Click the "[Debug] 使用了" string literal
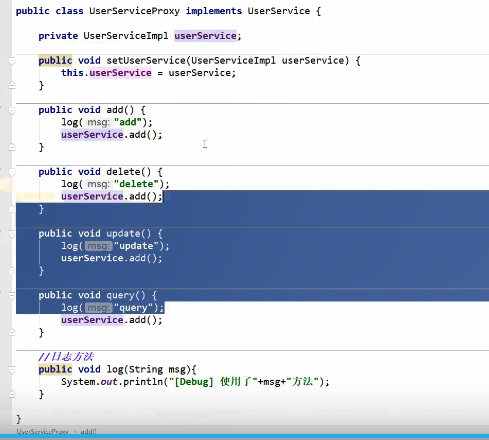Image resolution: width=489 pixels, height=440 pixels. click(x=213, y=382)
